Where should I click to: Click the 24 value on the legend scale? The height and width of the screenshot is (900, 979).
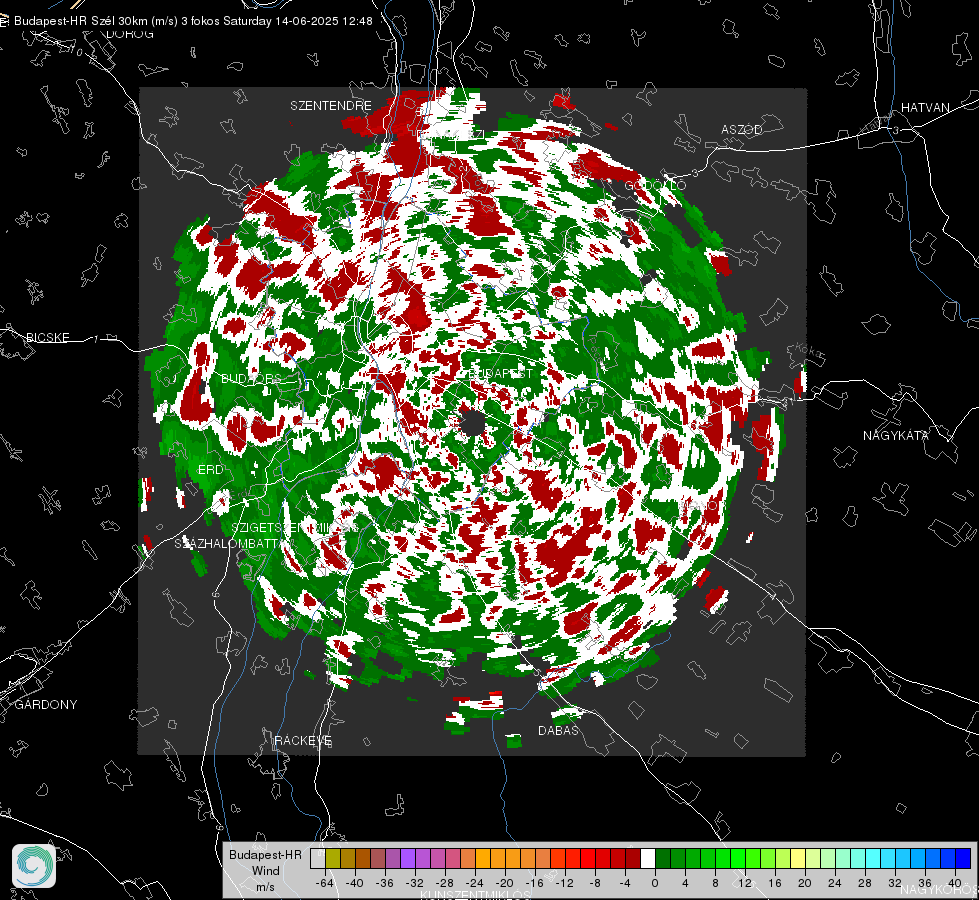(835, 883)
